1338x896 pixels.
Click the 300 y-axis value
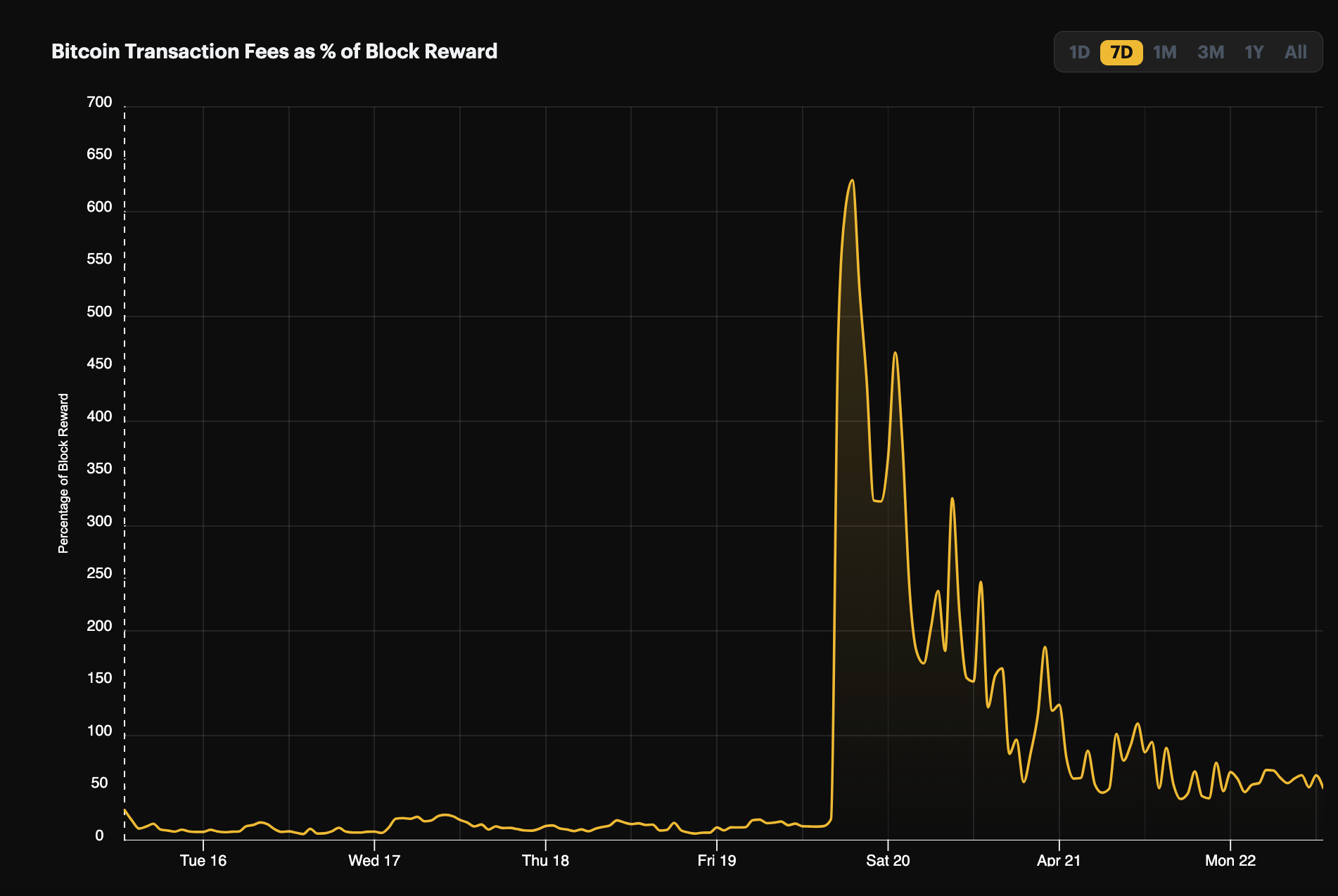[x=99, y=521]
